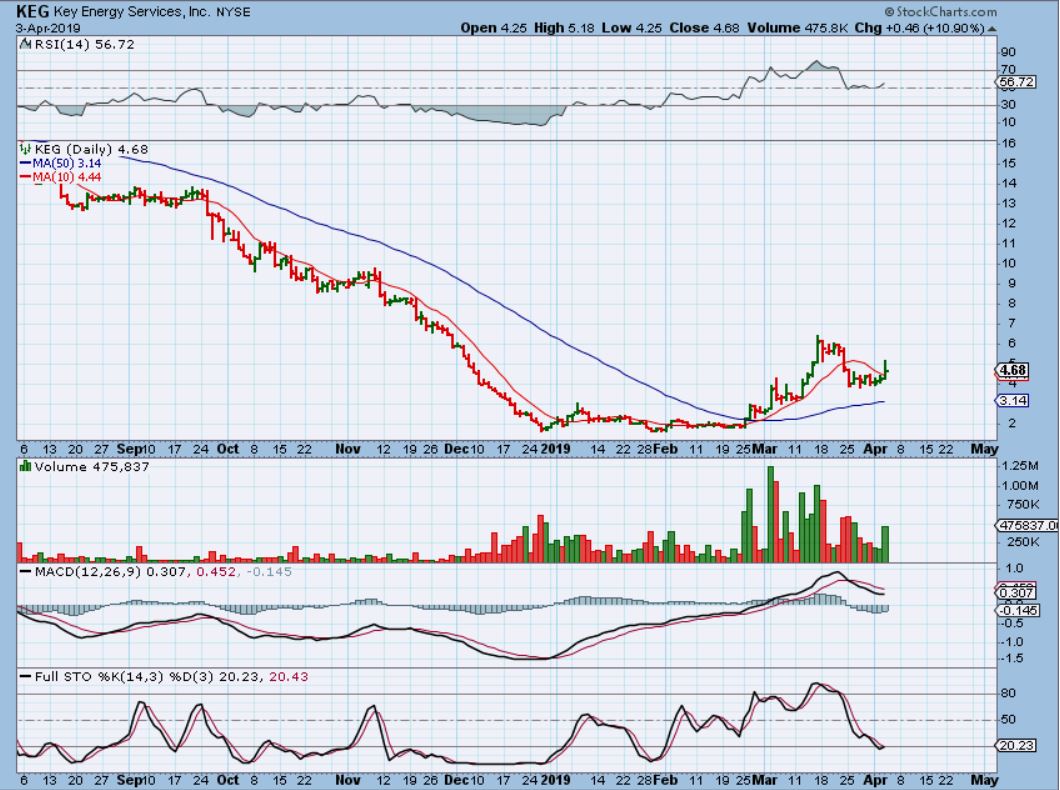Click the red 20.43 stochastic %D value

coord(289,676)
